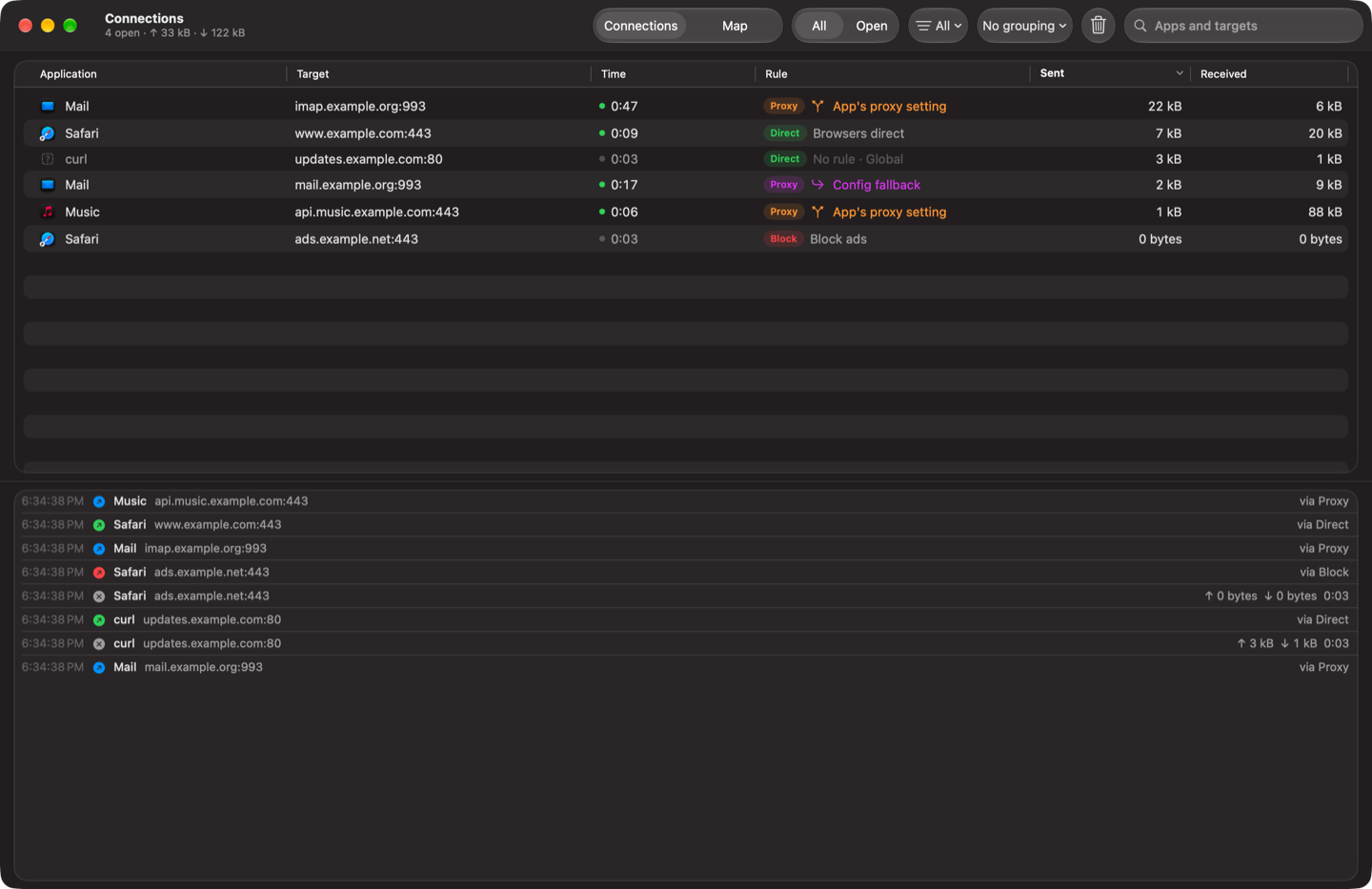Image resolution: width=1372 pixels, height=889 pixels.
Task: Switch to the Connections tab
Action: point(640,26)
